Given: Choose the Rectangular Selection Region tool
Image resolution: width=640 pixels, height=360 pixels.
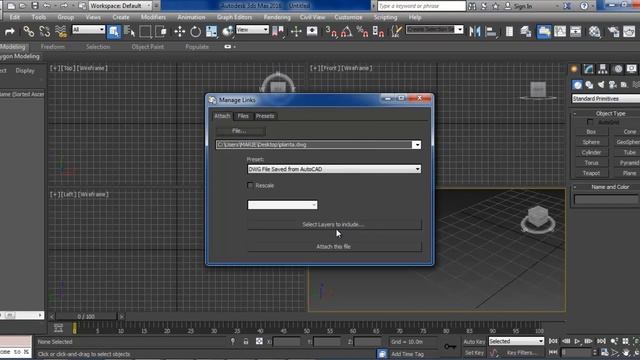Looking at the screenshot, I should 145,31.
